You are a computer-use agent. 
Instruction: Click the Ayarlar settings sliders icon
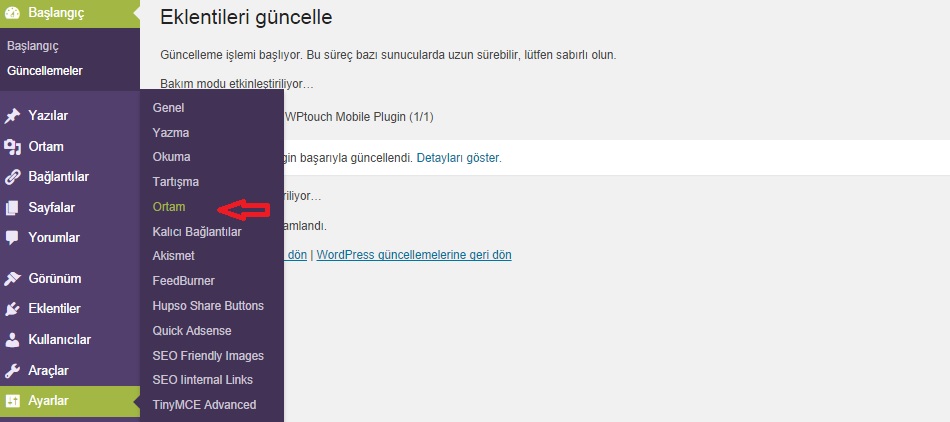12,401
